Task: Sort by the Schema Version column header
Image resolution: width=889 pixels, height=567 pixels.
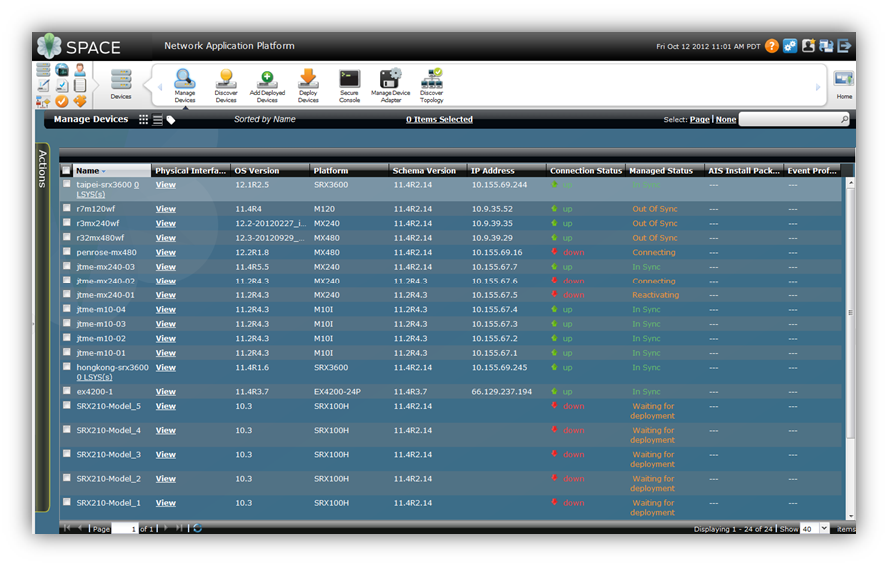Action: click(428, 171)
